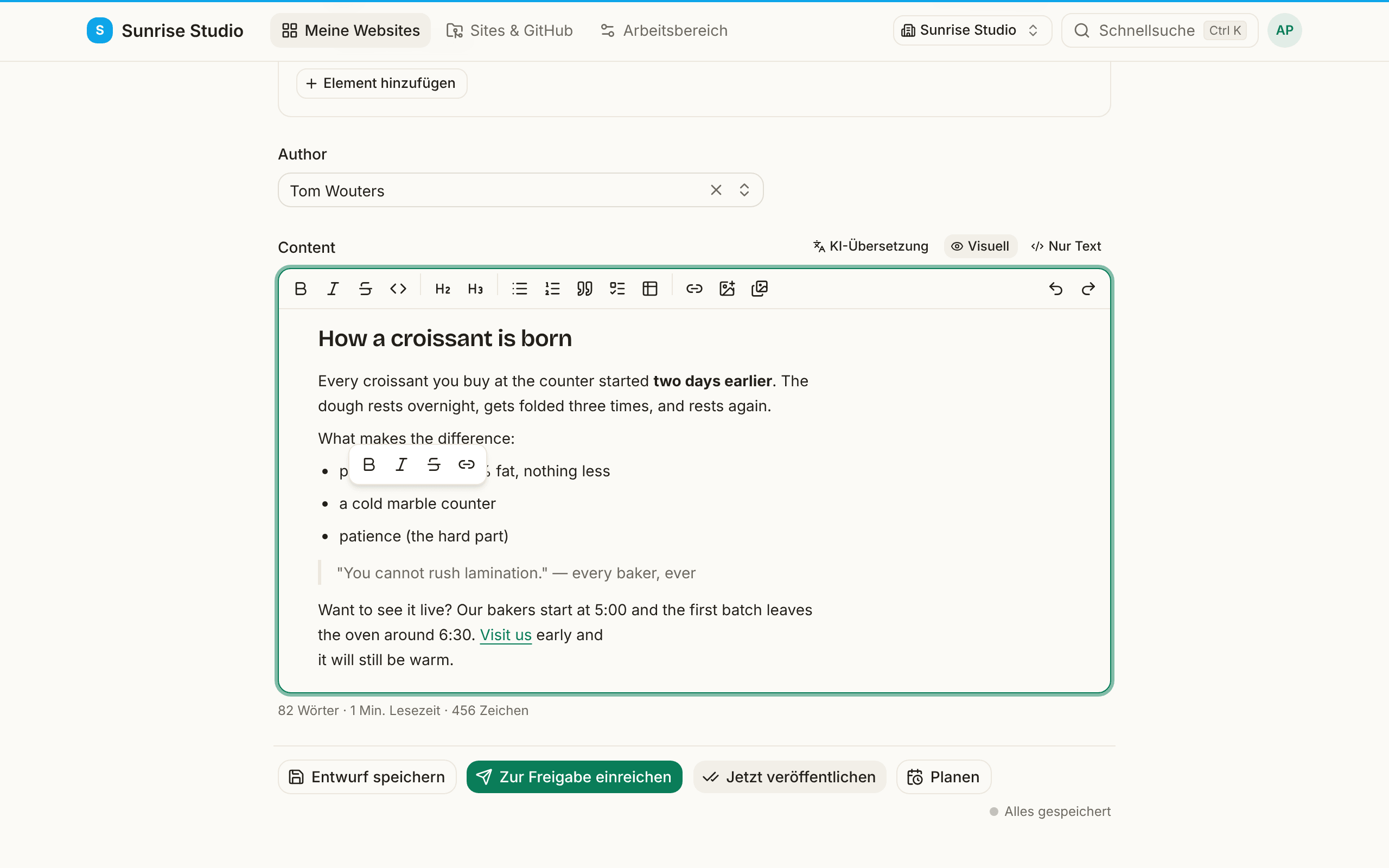Click the Planen schedule button
The image size is (1389, 868).
point(944,777)
